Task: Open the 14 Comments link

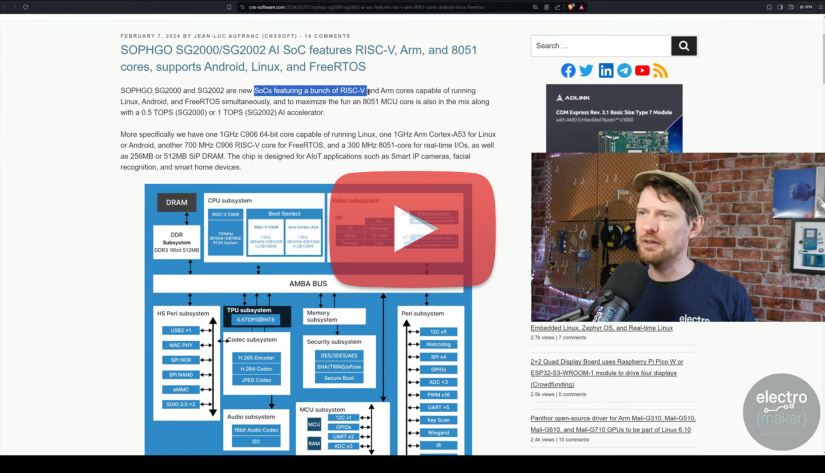Action: pos(327,36)
